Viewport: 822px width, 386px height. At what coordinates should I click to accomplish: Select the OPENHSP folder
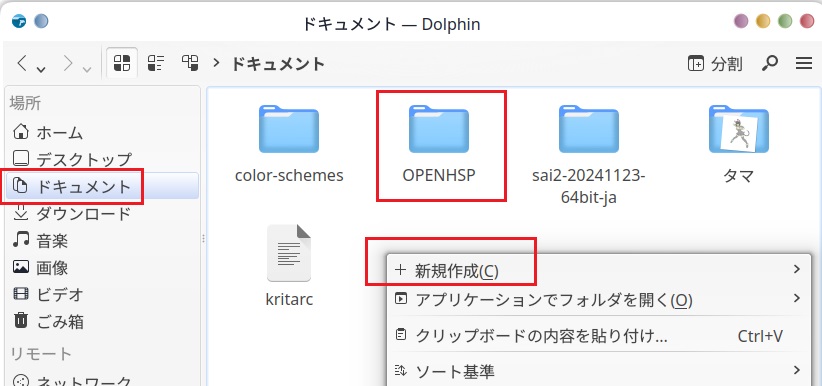pyautogui.click(x=439, y=145)
